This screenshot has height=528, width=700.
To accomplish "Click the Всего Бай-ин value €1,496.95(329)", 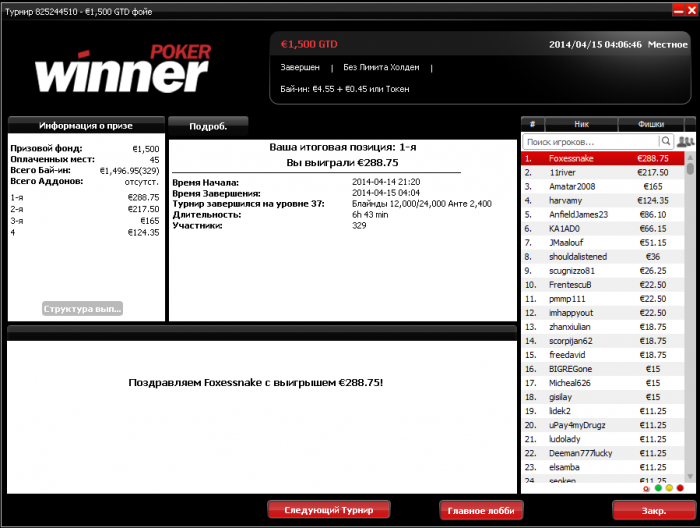I will (129, 171).
